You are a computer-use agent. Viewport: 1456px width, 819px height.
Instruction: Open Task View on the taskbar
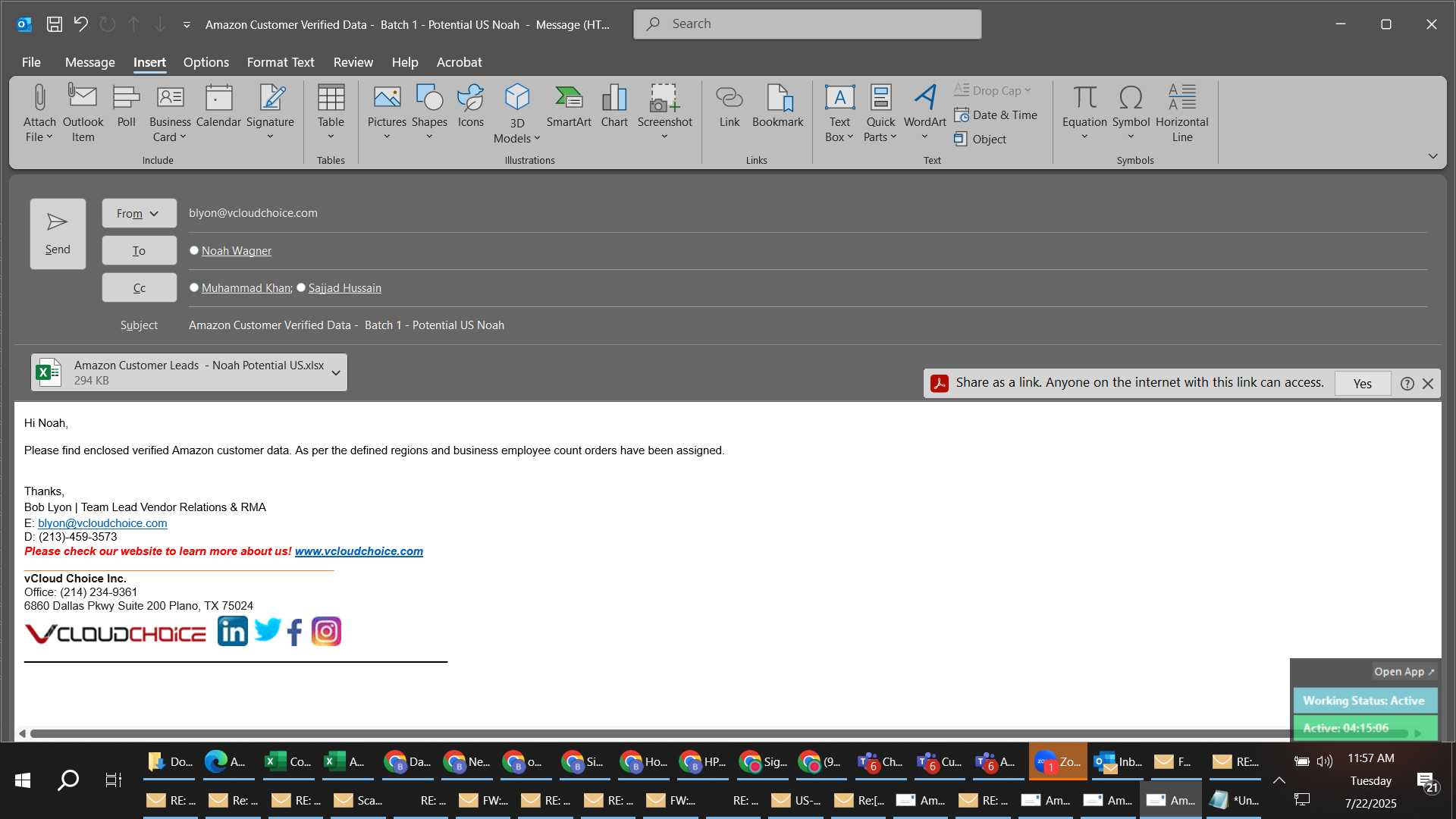113,780
